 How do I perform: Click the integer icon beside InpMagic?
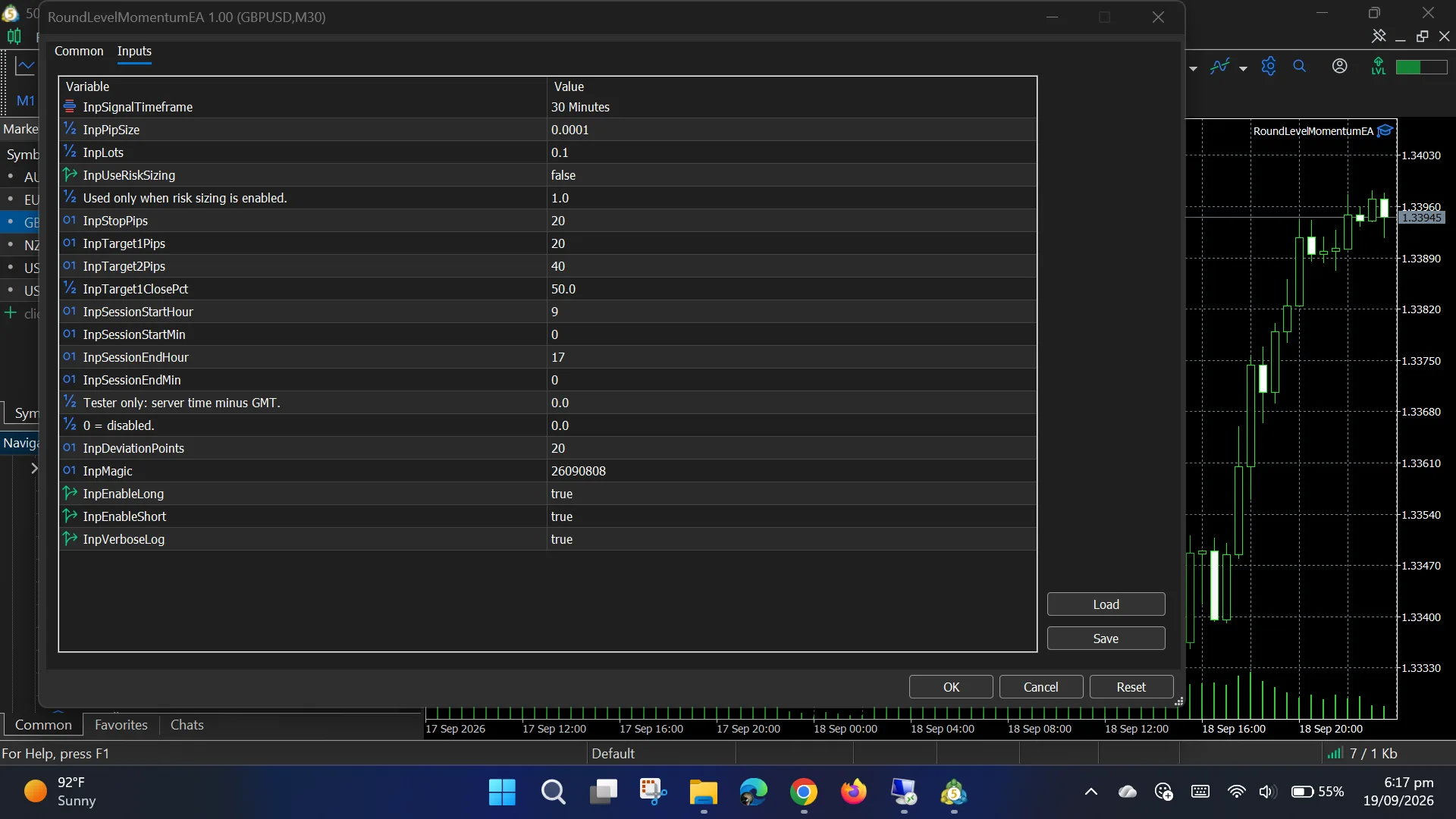(70, 470)
